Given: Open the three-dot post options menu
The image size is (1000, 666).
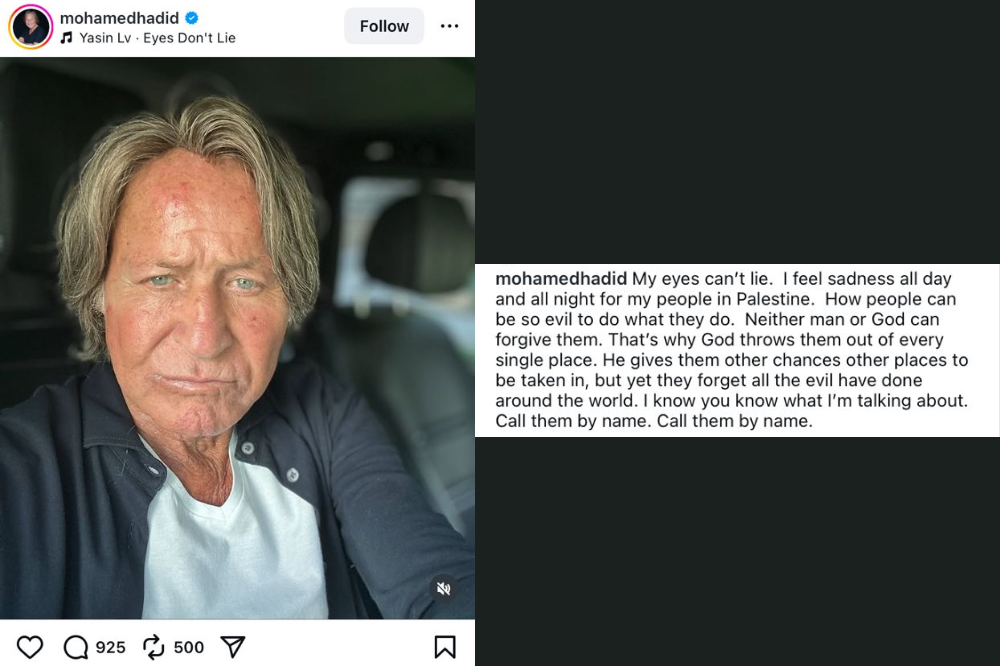Looking at the screenshot, I should (450, 26).
